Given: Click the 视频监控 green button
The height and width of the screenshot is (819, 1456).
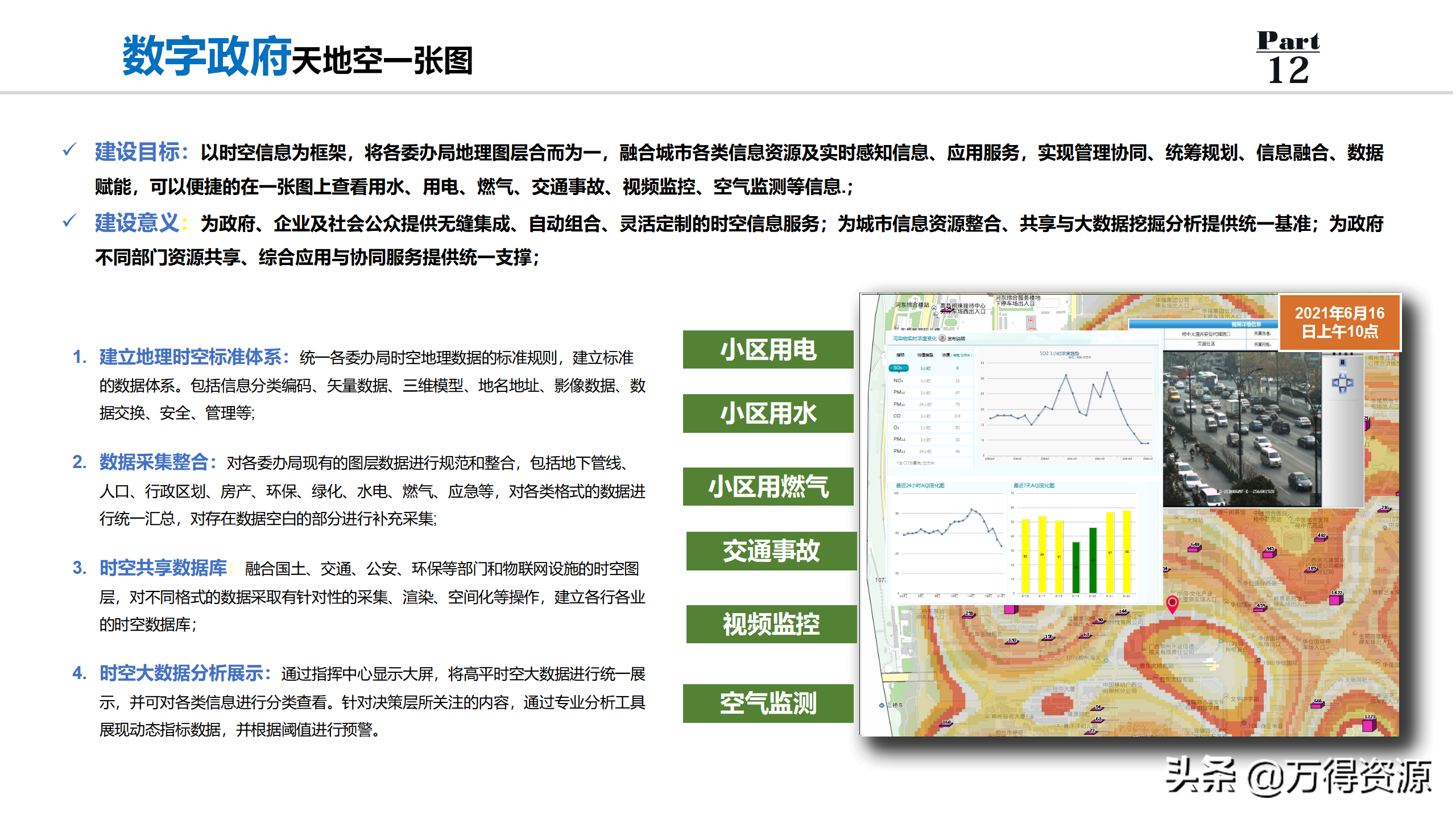Looking at the screenshot, I should click(771, 624).
